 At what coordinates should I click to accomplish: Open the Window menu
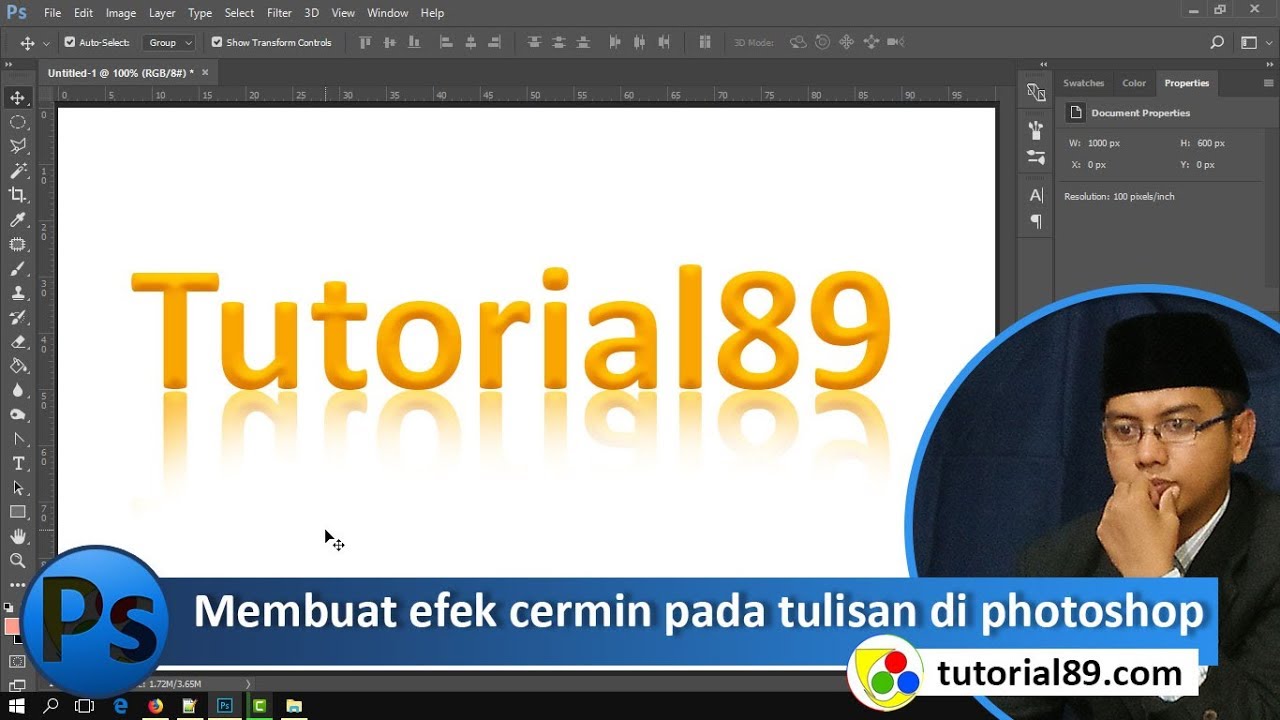pyautogui.click(x=387, y=13)
